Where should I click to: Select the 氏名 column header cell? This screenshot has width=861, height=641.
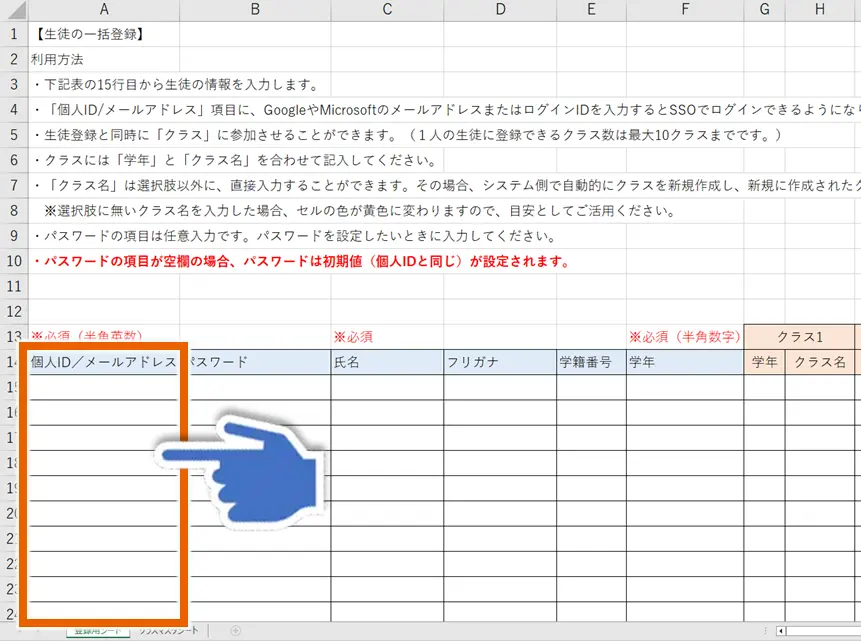pos(386,363)
